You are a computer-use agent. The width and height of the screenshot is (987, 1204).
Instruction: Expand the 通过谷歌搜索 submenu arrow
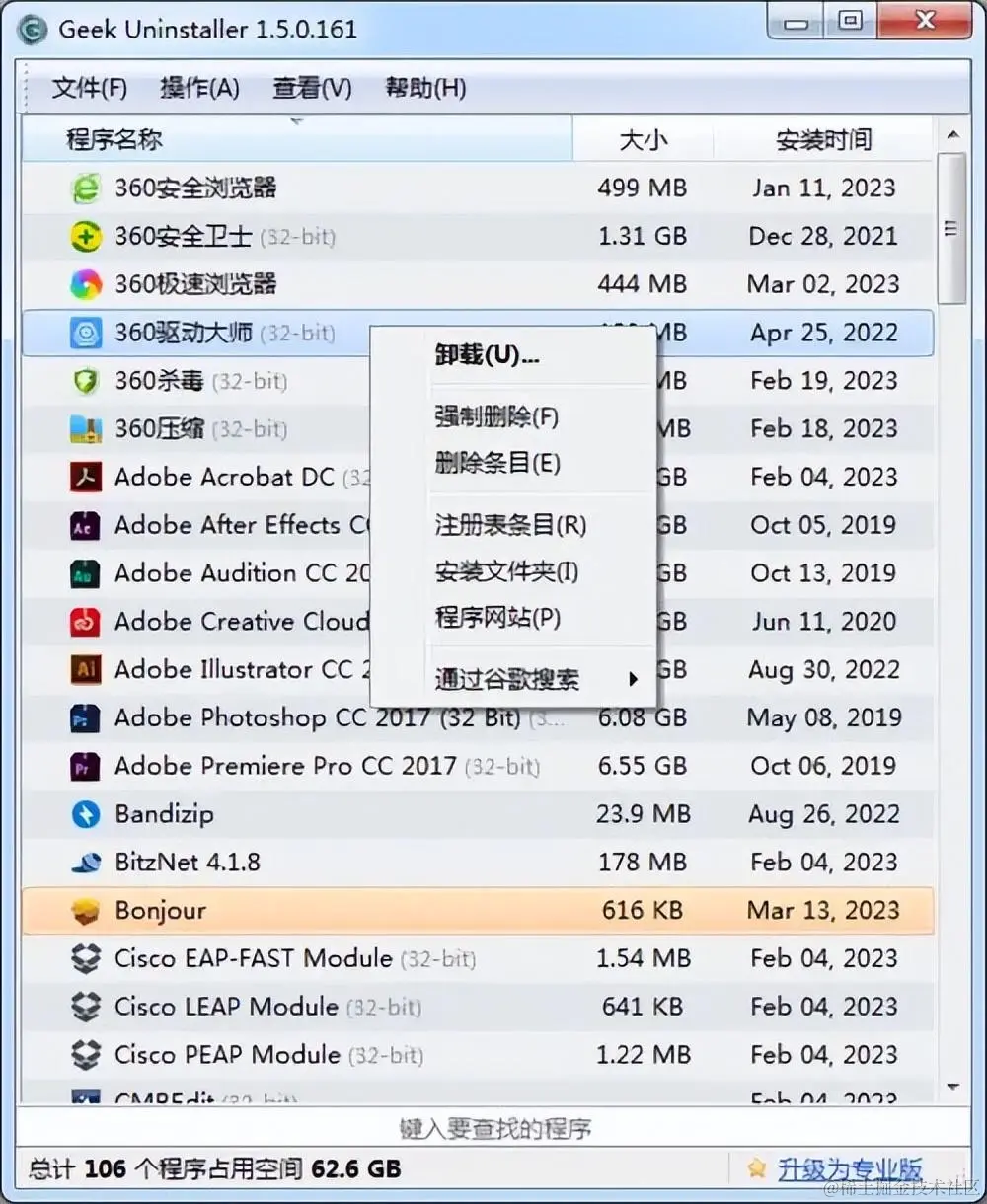(x=633, y=679)
